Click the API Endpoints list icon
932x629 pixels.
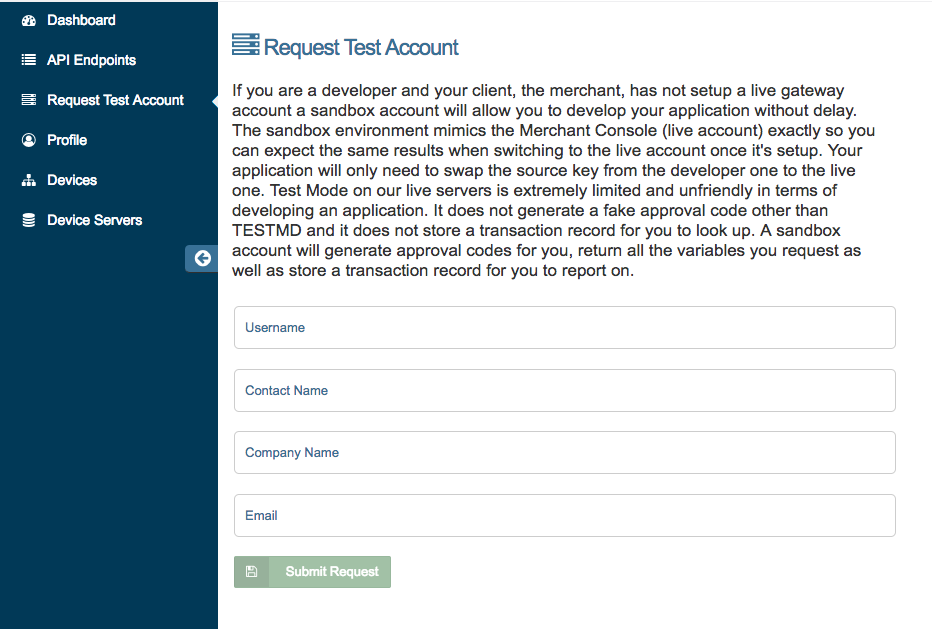[28, 60]
